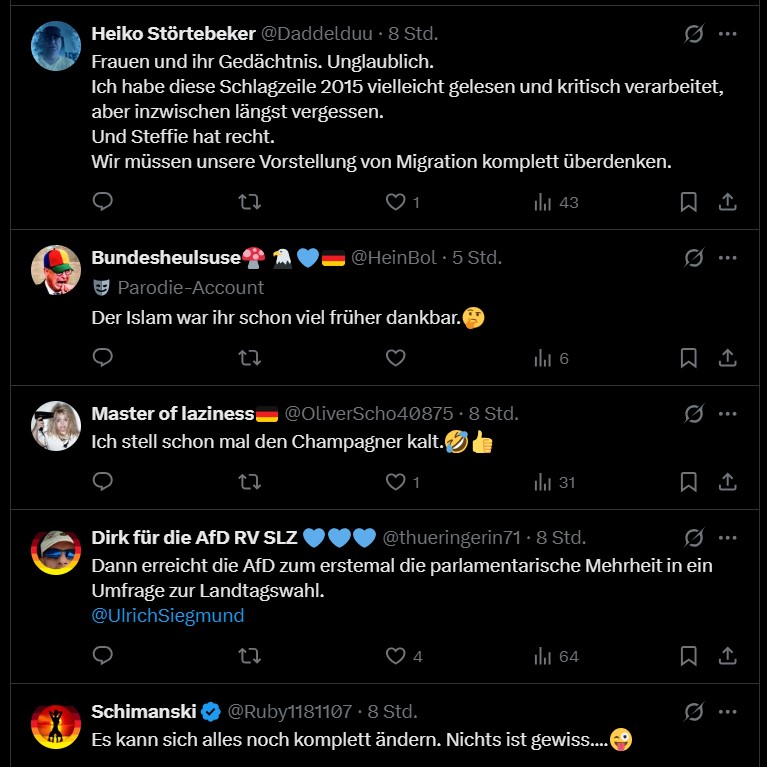Share Heiko Störtebeker's tweet
The width and height of the screenshot is (767, 767).
point(728,202)
